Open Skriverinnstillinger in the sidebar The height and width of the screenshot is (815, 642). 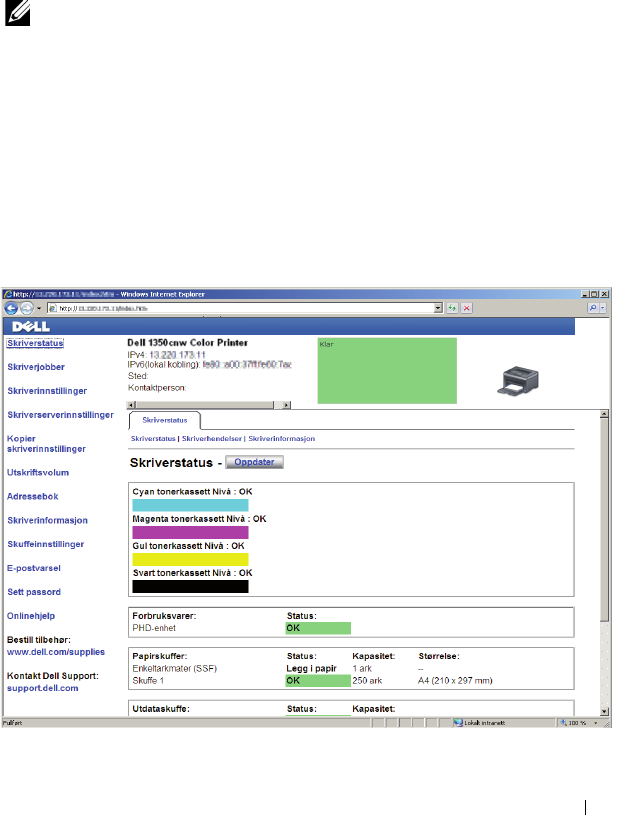47,391
